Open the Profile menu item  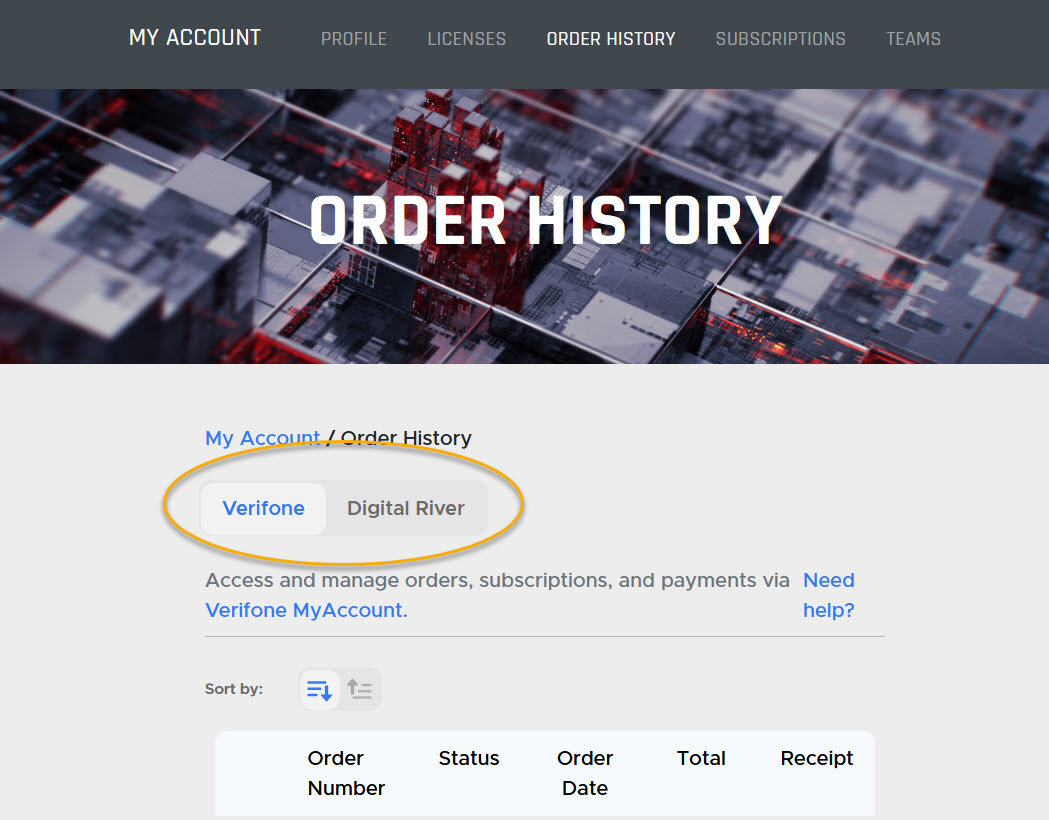354,39
